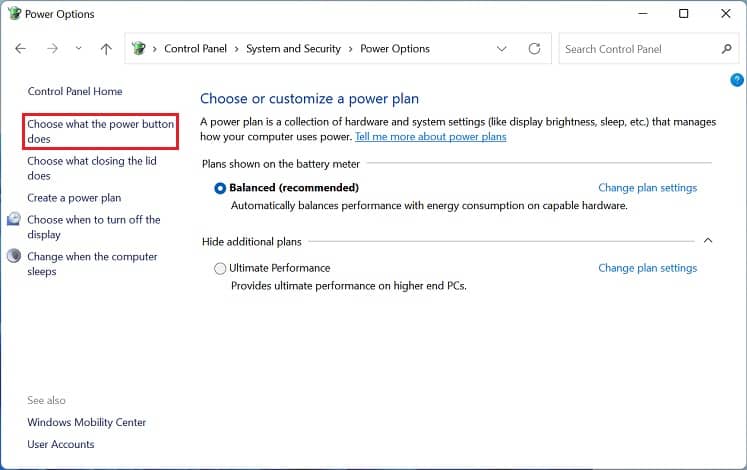Open Choose what the power button does
Image resolution: width=747 pixels, height=470 pixels.
101,131
